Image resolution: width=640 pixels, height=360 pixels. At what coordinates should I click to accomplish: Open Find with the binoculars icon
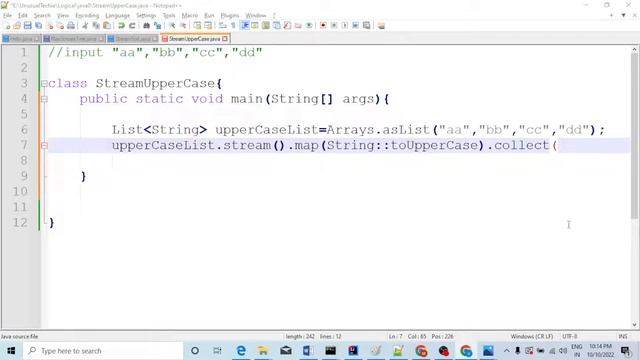tap(146, 25)
